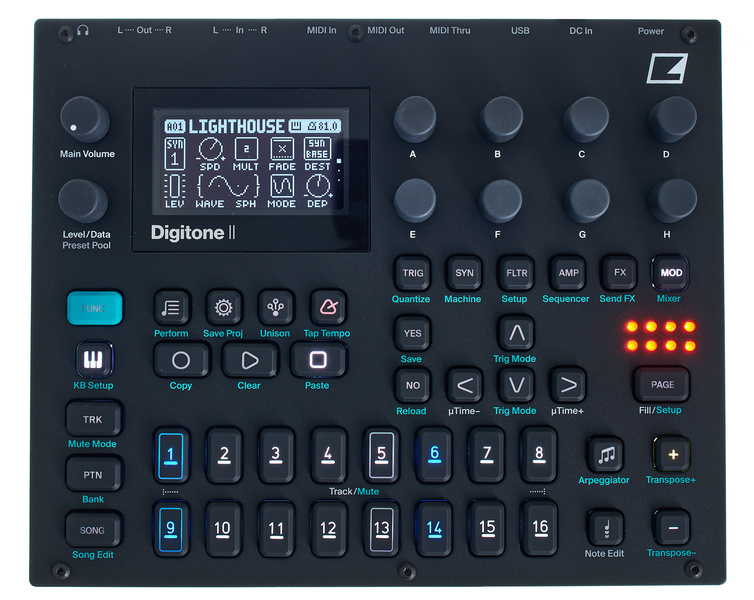Toggle trig key 16
This screenshot has width=754, height=600.
pos(539,529)
